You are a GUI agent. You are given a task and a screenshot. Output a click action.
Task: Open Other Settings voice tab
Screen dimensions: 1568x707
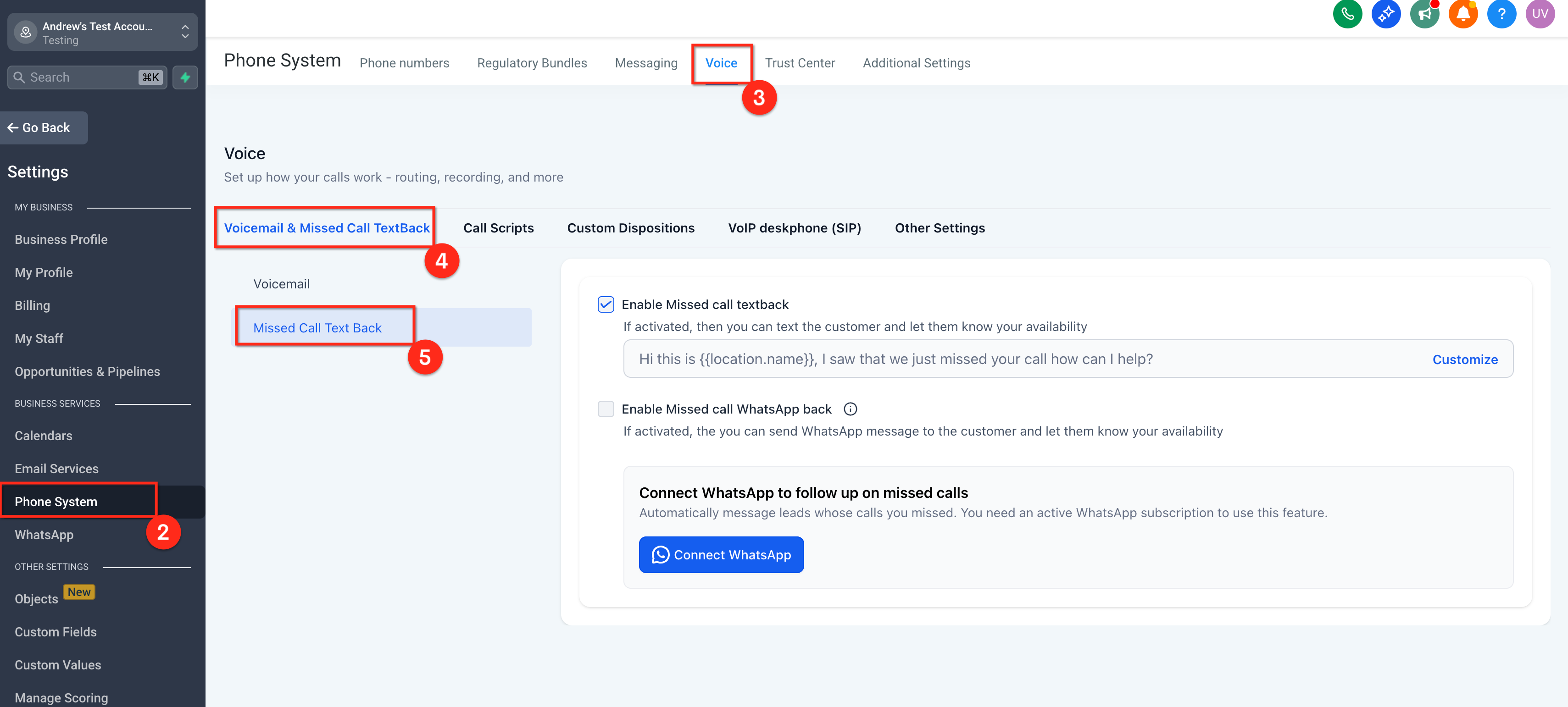coord(939,227)
